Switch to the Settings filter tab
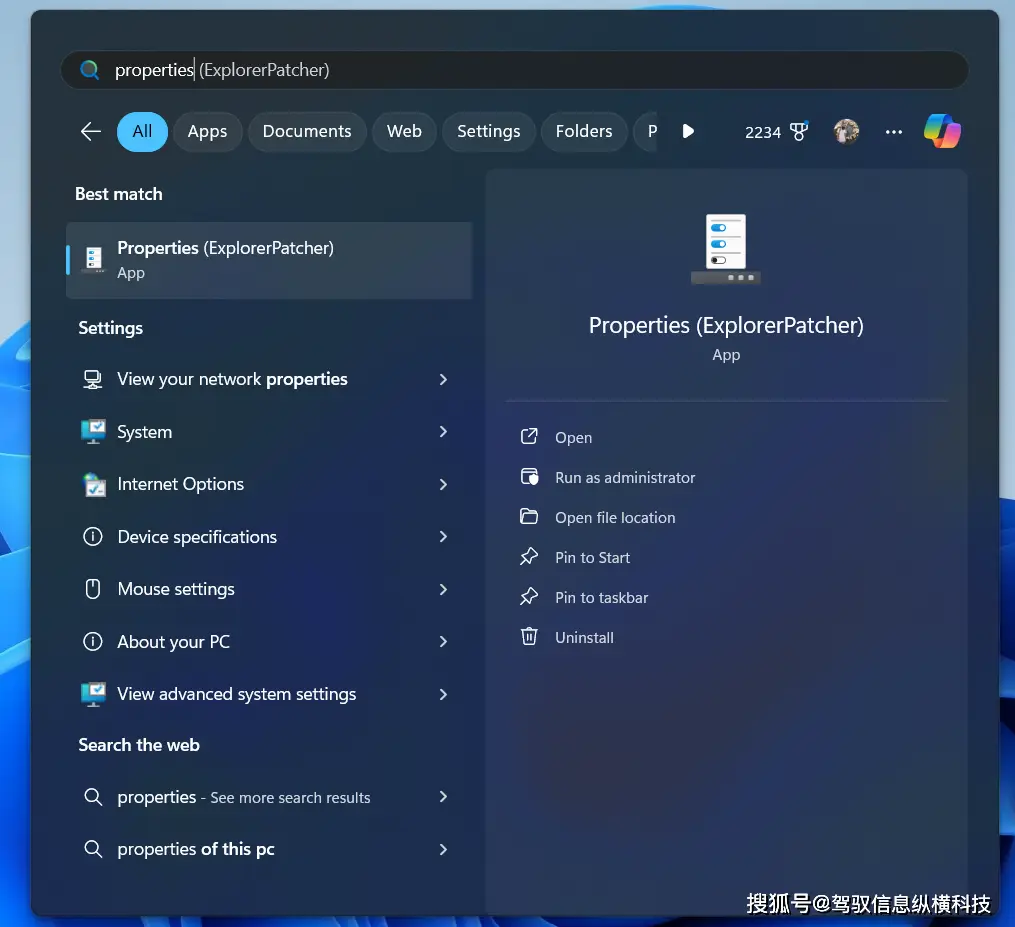The height and width of the screenshot is (927, 1015). (x=489, y=131)
